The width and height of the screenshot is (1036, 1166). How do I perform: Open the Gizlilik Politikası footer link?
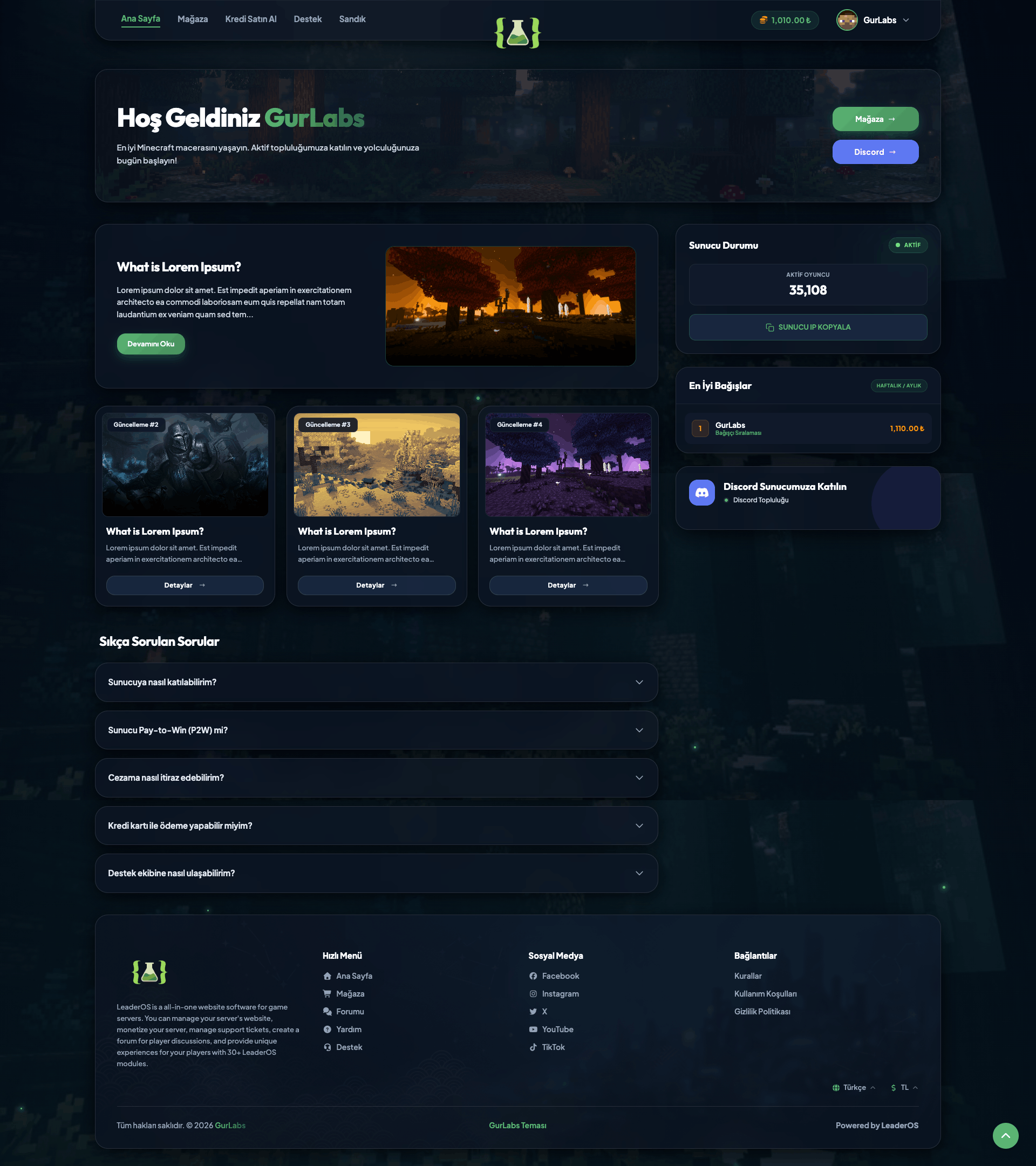pyautogui.click(x=762, y=1011)
